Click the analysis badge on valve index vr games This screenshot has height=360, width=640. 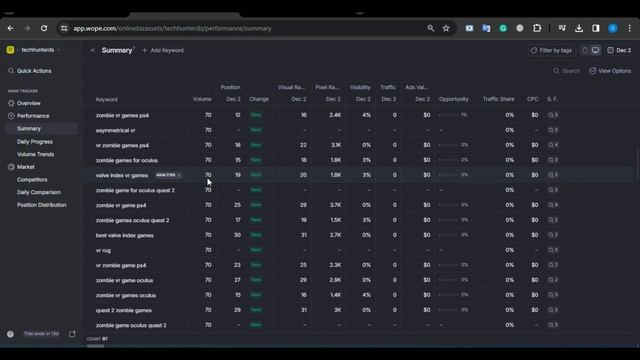[x=168, y=175]
